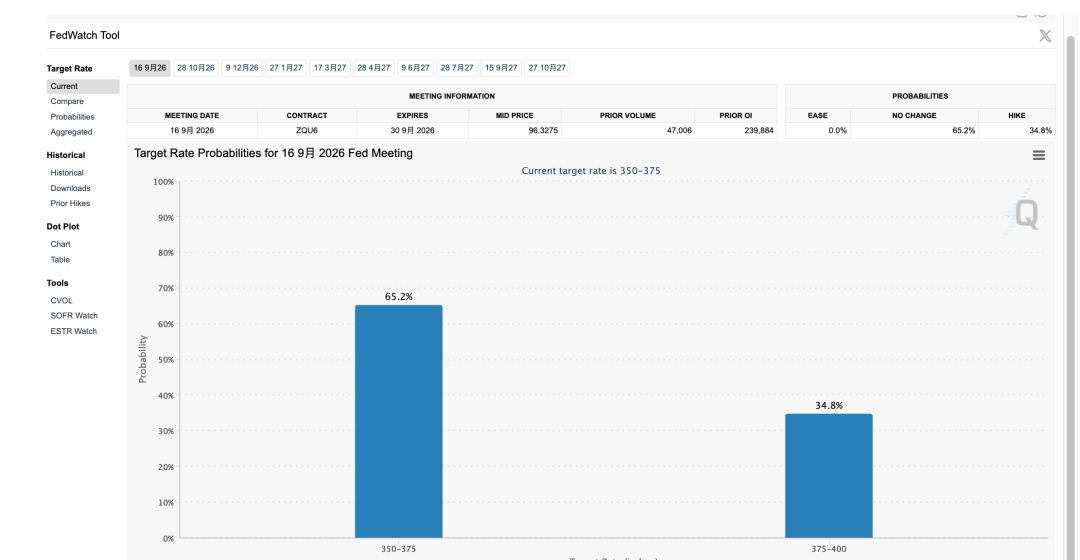Open the CVOL tool link
Image resolution: width=1080 pixels, height=560 pixels.
[x=61, y=301]
